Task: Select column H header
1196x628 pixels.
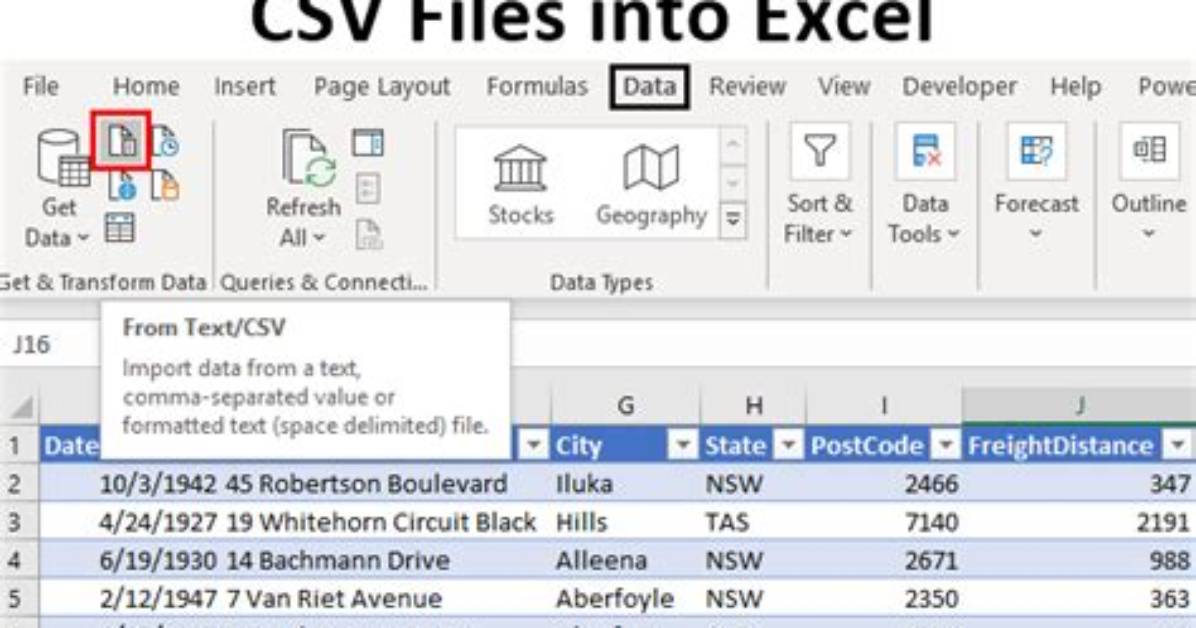Action: 753,405
